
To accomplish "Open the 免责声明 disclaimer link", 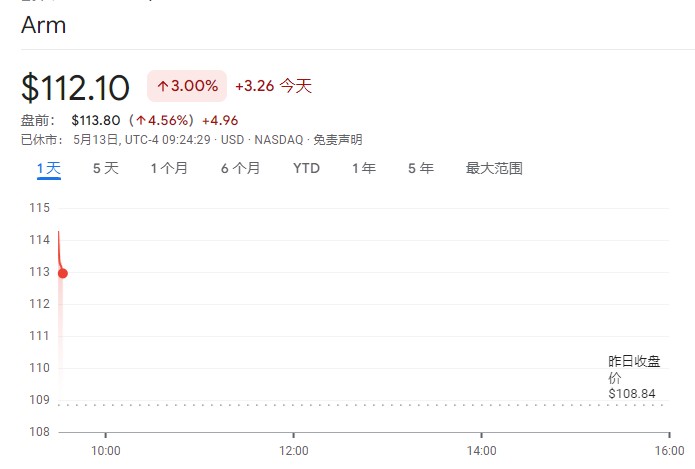I will (x=338, y=140).
